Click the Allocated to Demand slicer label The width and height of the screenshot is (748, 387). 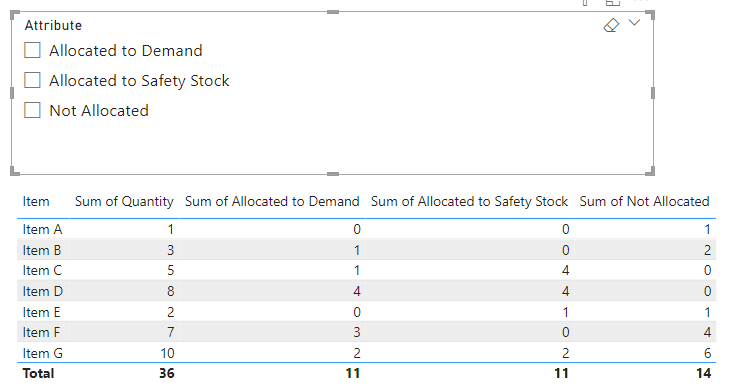tap(126, 51)
